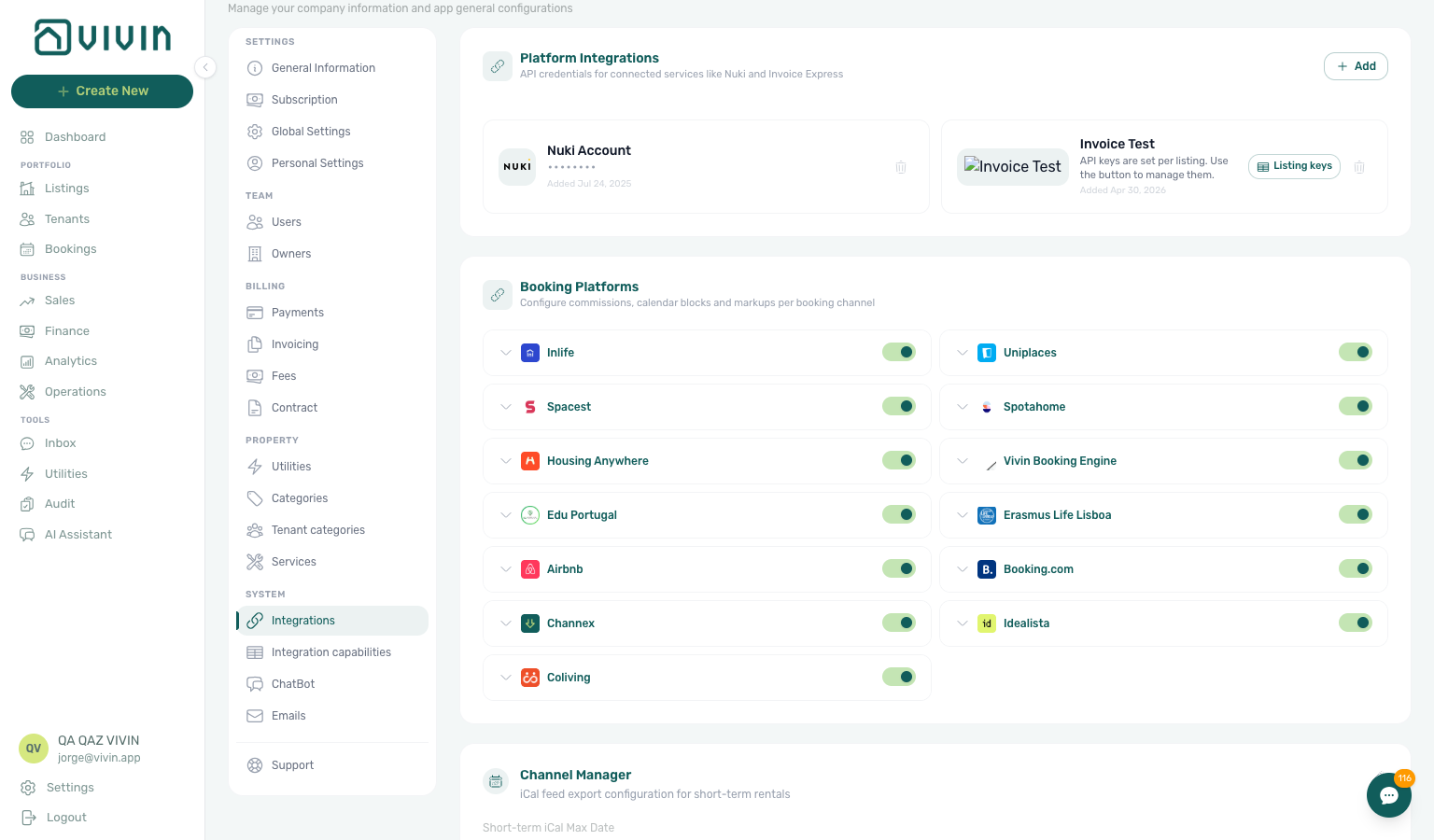Click the Spotahome platform logo
This screenshot has width=1434, height=840.
click(987, 407)
